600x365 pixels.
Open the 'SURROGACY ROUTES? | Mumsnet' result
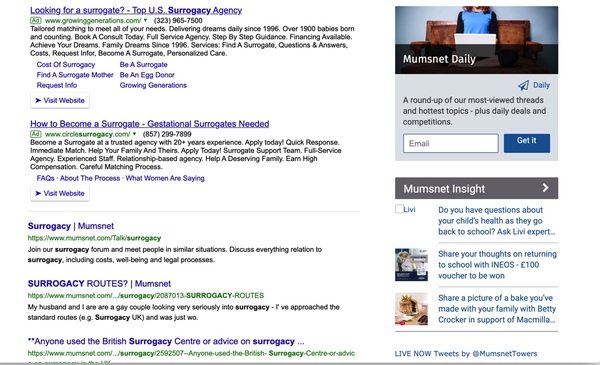click(x=99, y=284)
